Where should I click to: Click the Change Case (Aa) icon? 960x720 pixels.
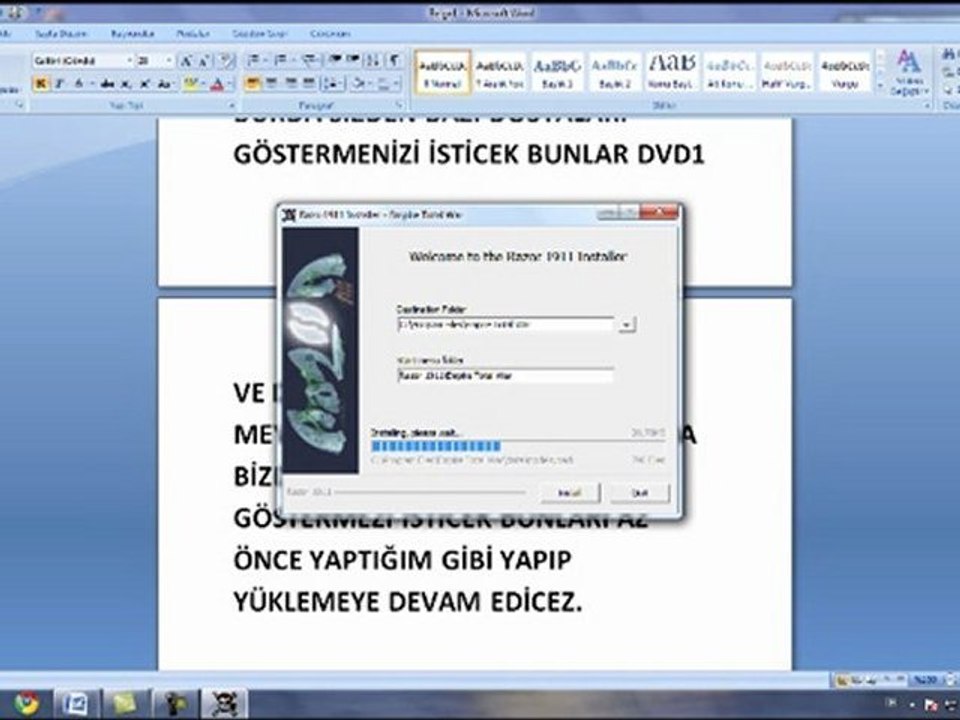[x=164, y=84]
